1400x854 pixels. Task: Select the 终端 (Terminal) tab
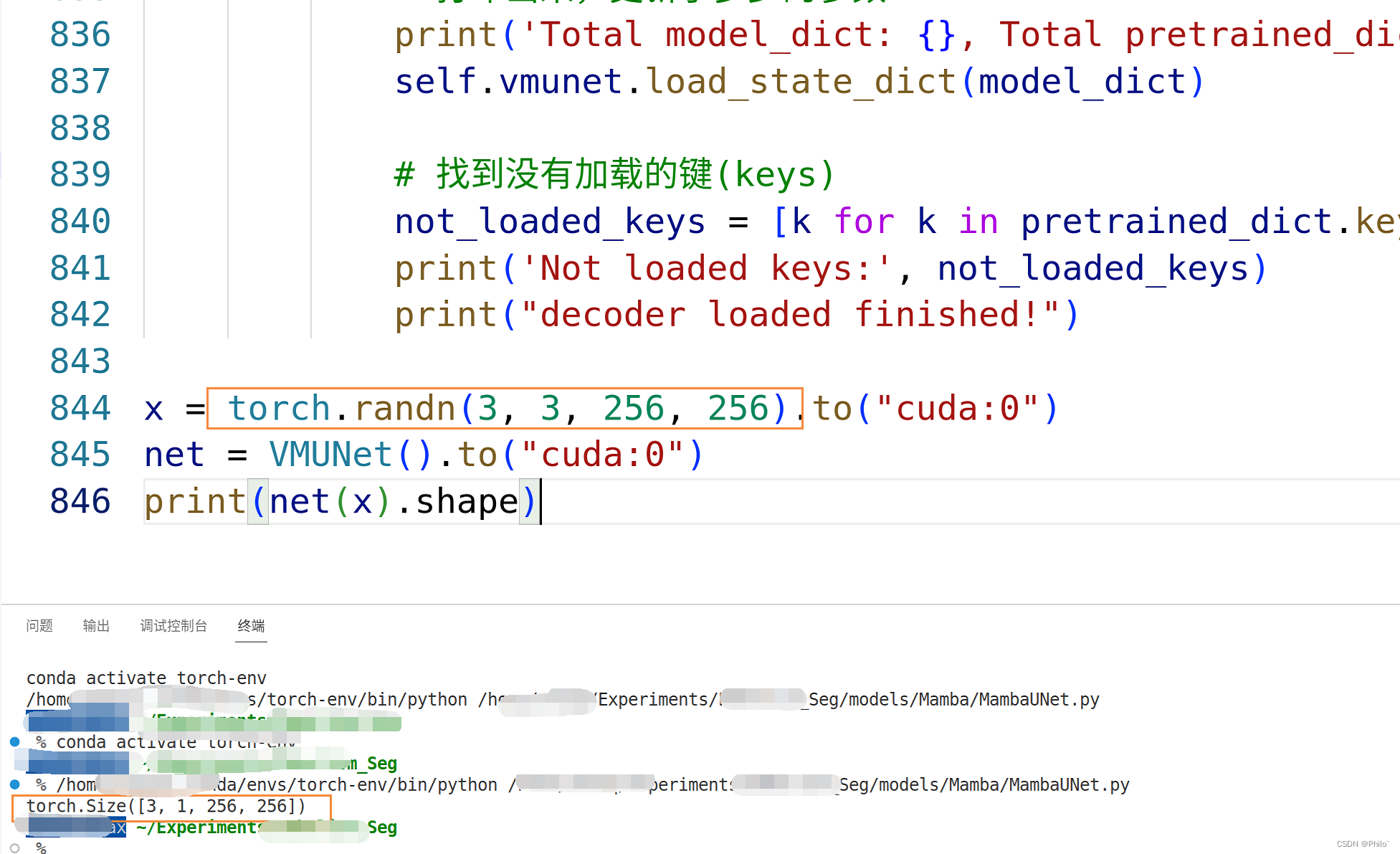coord(251,626)
